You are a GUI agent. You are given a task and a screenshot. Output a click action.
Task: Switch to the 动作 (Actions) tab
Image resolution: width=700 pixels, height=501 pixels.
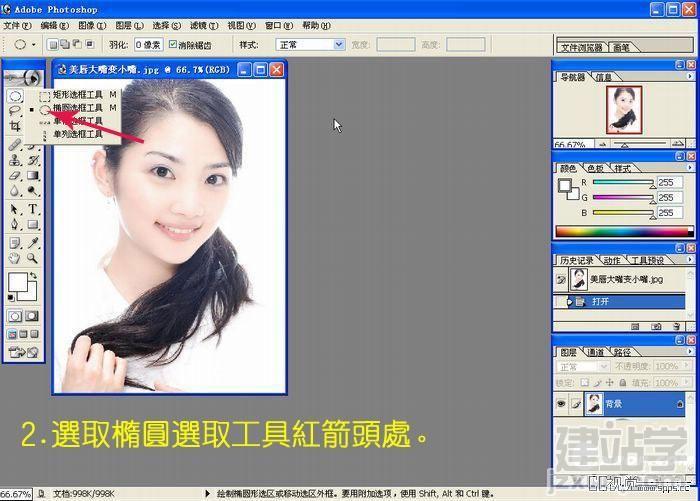pyautogui.click(x=612, y=260)
